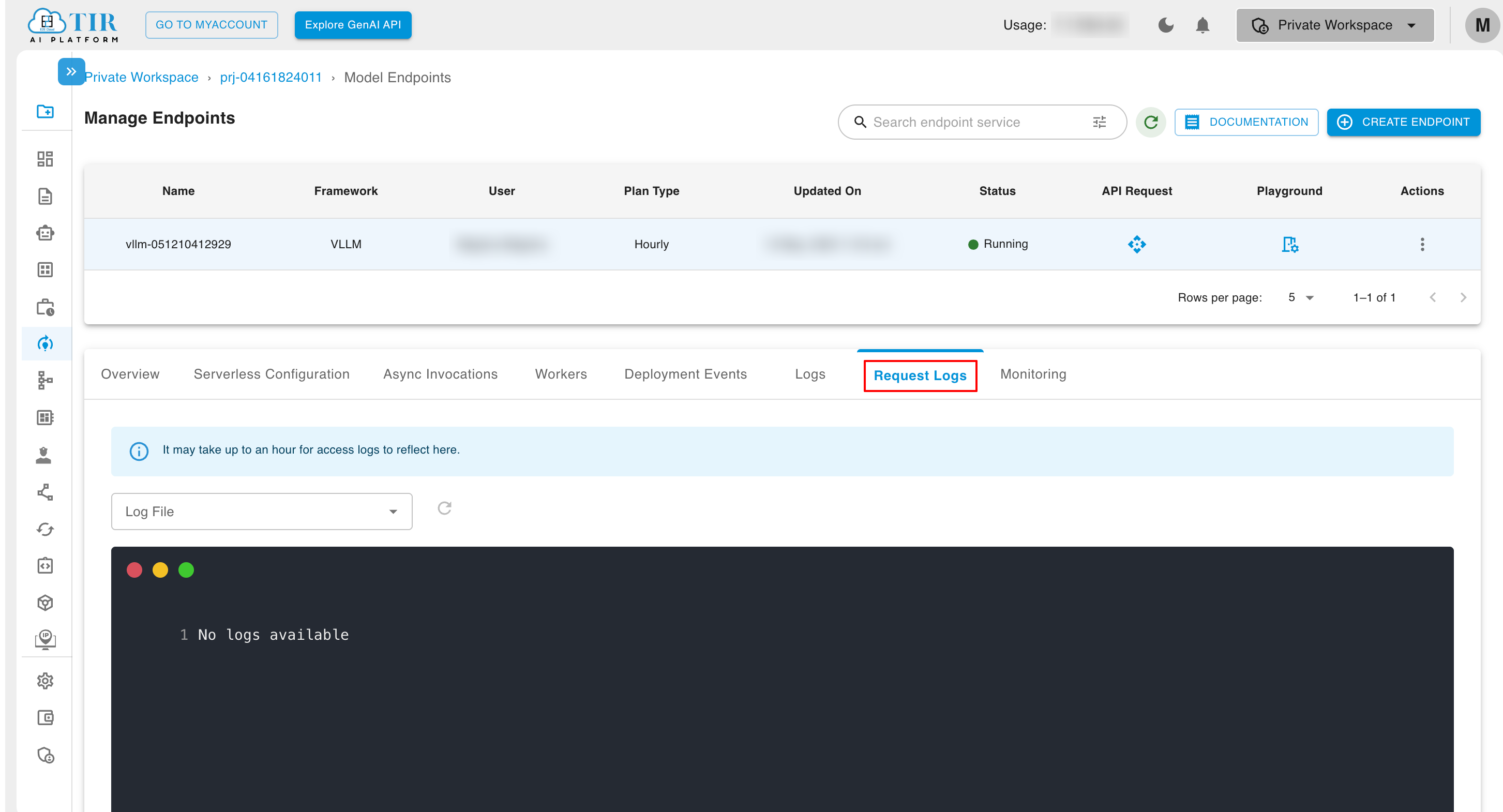Select the highlighted model endpoints sidebar icon
The width and height of the screenshot is (1503, 812).
tap(45, 343)
